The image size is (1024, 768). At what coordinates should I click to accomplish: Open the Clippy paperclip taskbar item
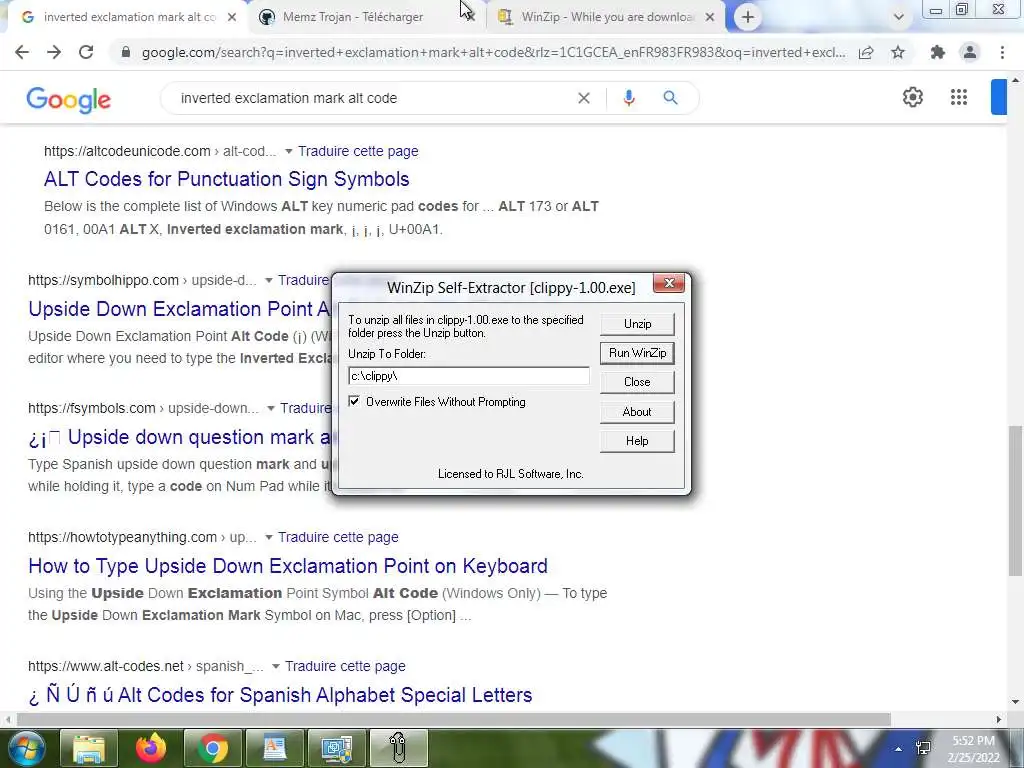click(398, 748)
